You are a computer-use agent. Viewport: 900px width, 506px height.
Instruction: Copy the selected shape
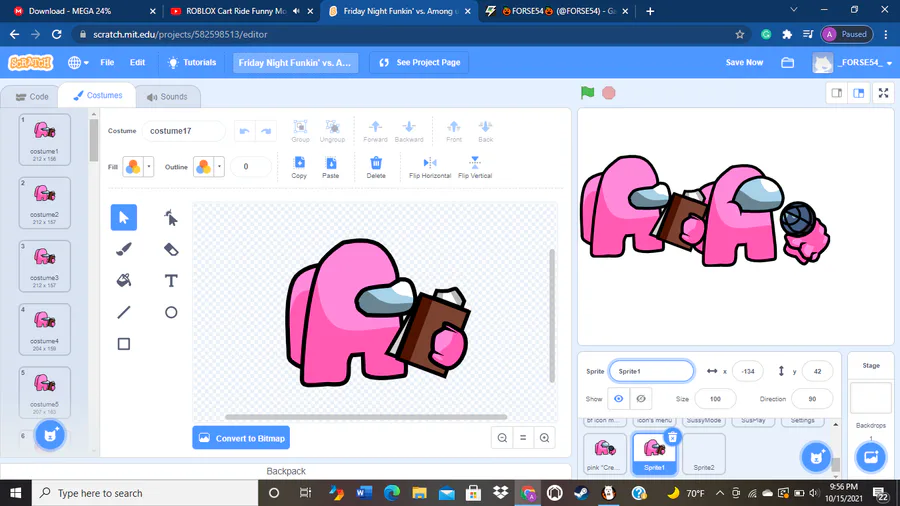(x=299, y=168)
